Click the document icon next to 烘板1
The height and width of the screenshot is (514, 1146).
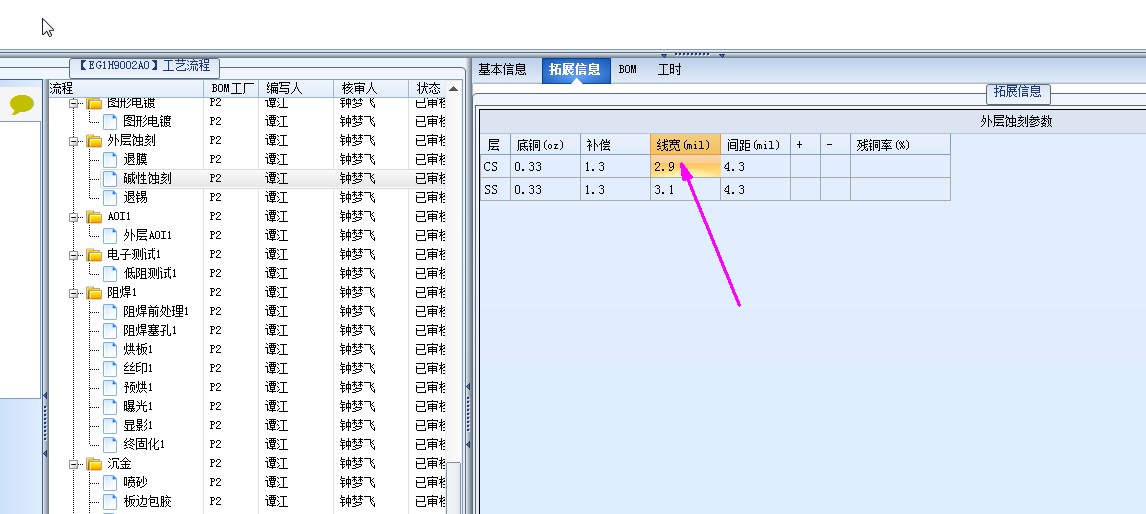[110, 349]
